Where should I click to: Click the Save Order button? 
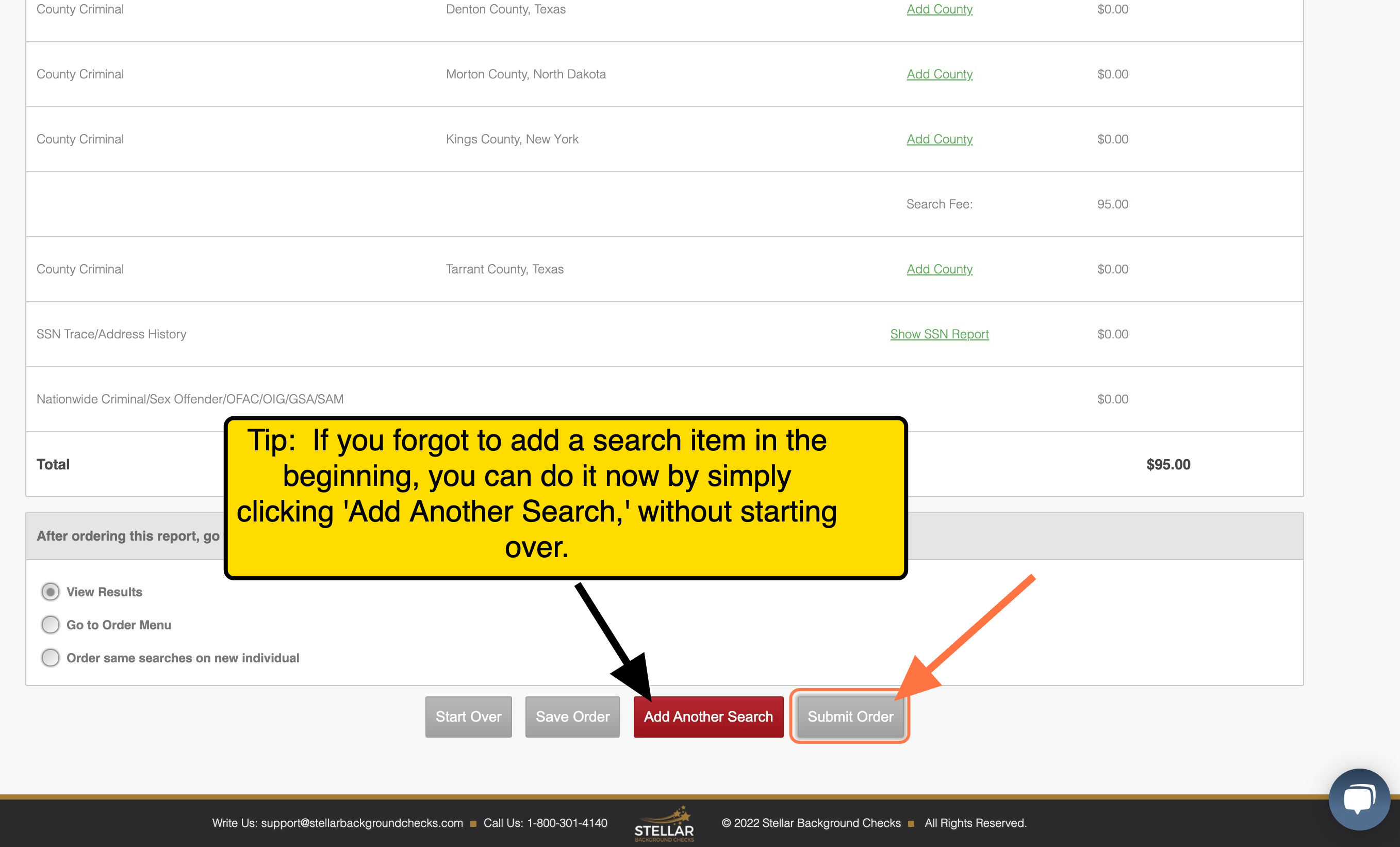tap(572, 717)
